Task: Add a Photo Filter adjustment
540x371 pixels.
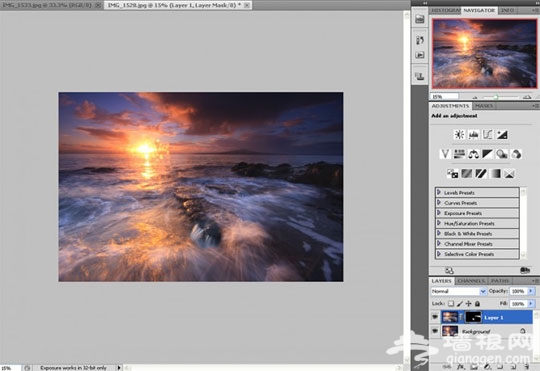Action: tap(502, 154)
